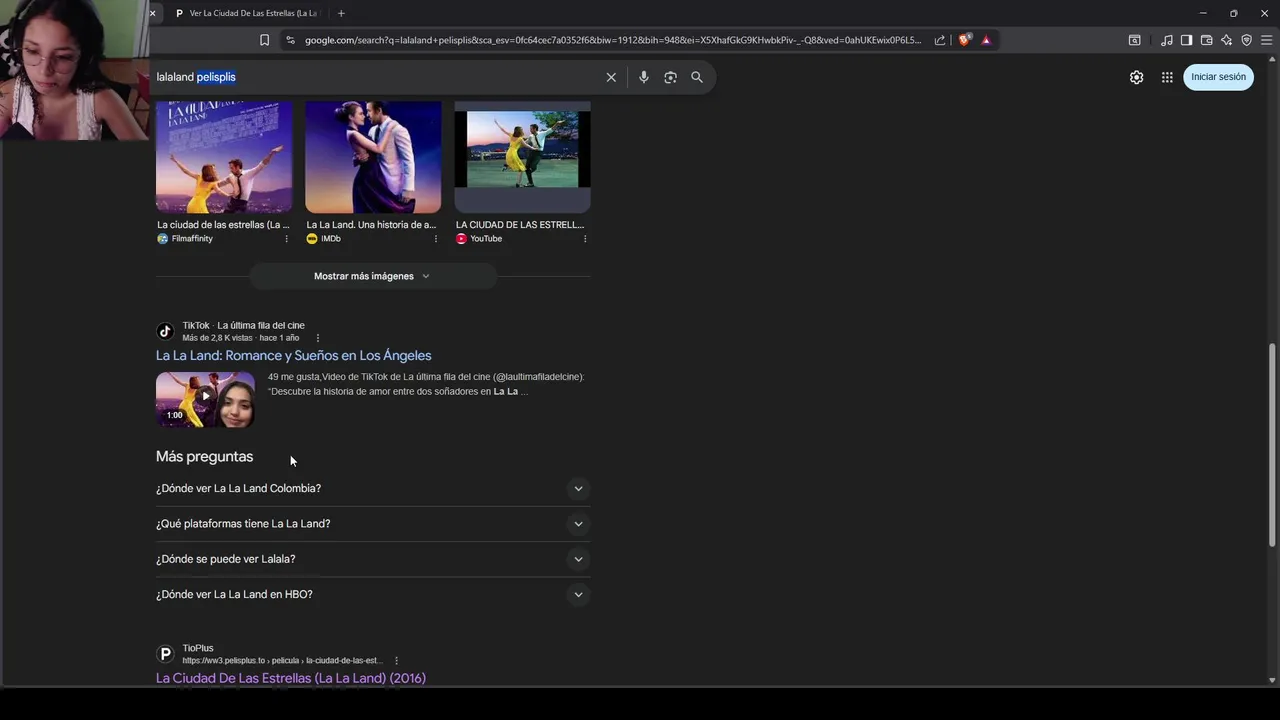This screenshot has width=1280, height=720.
Task: Expand Mostrar más imágenes
Action: click(x=372, y=276)
